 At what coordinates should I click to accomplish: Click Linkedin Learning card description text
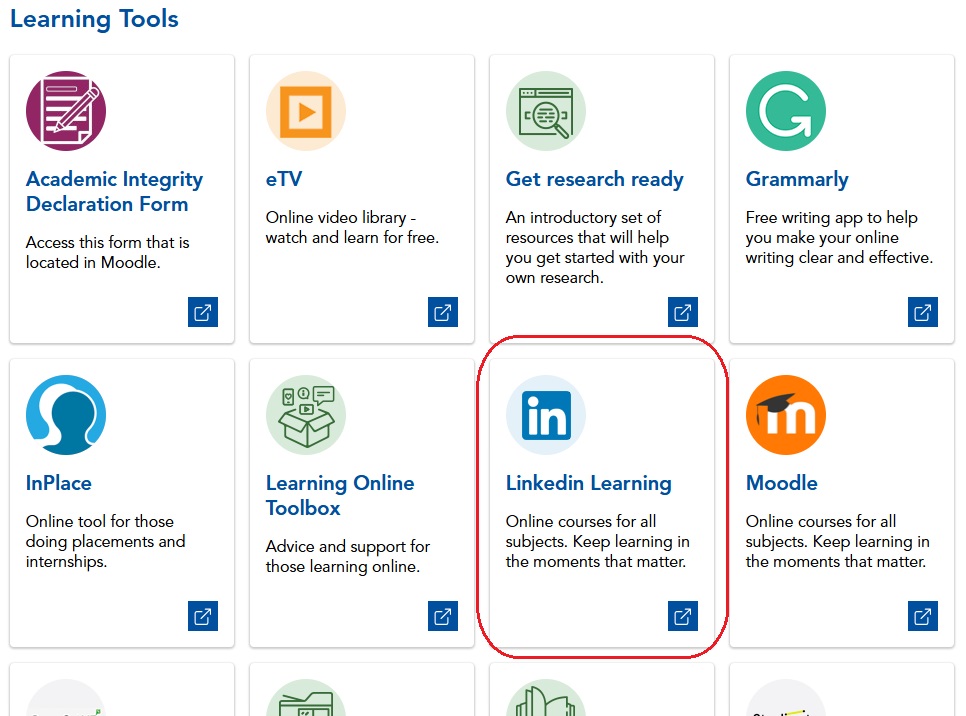coord(598,542)
